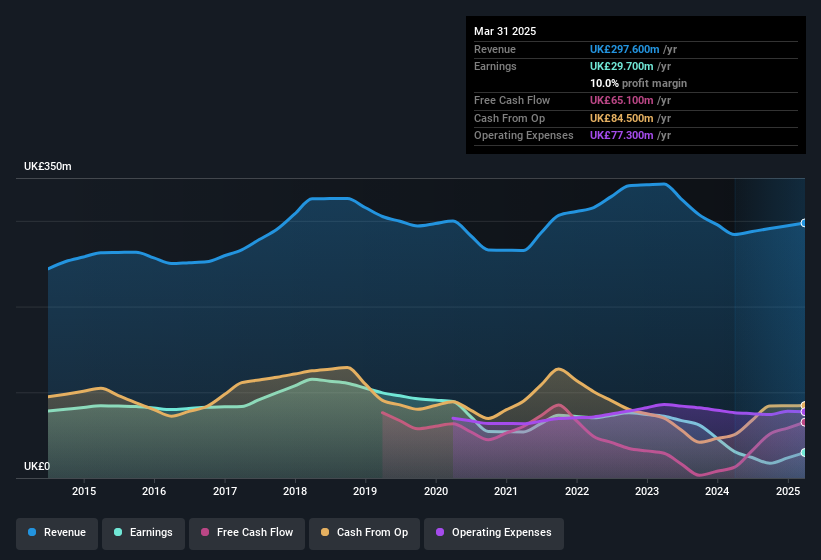821x560 pixels.
Task: Click the 10.0% profit margin text
Action: click(x=638, y=83)
